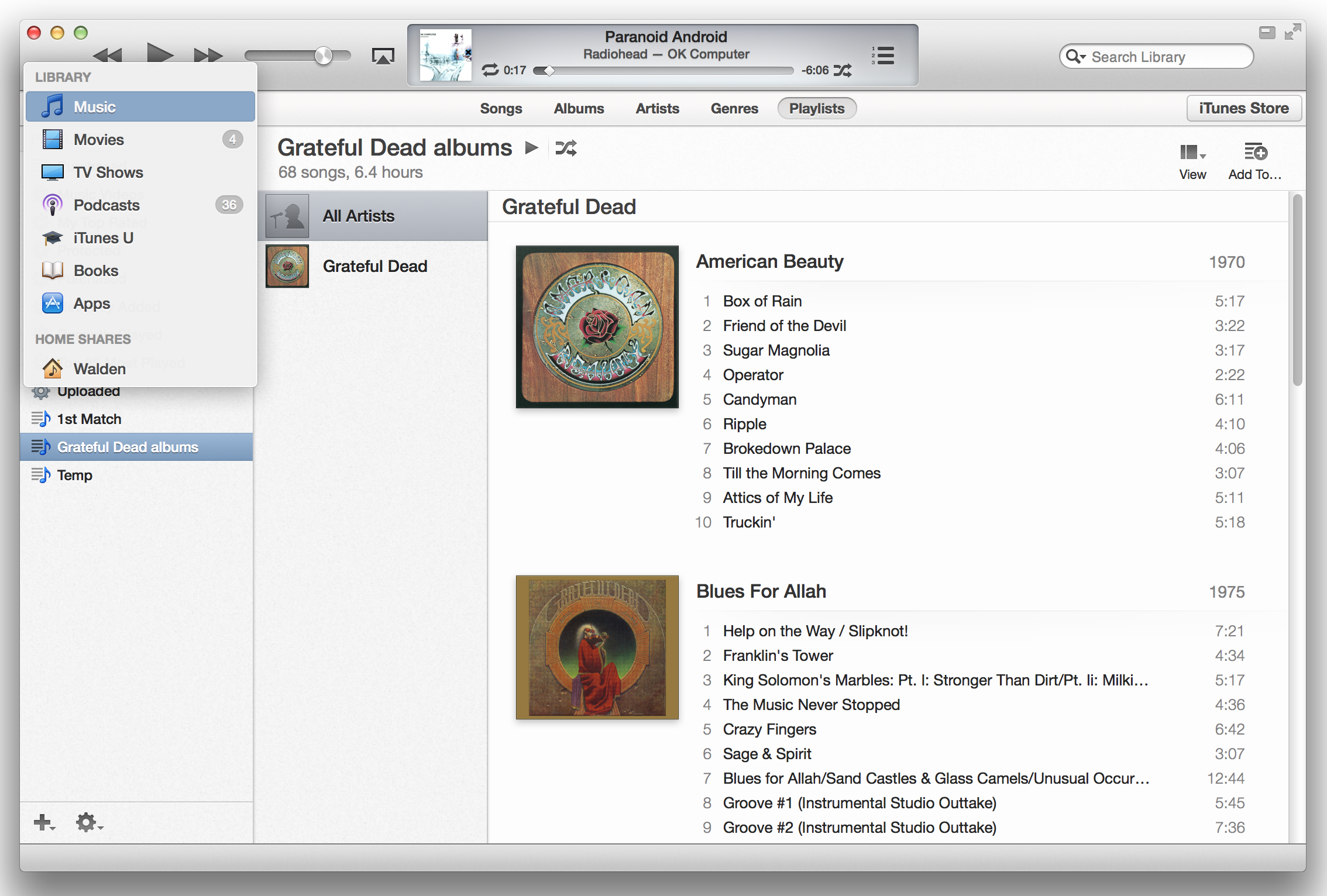Expand the All Artists dropdown in sidebar
1327x896 pixels.
375,215
